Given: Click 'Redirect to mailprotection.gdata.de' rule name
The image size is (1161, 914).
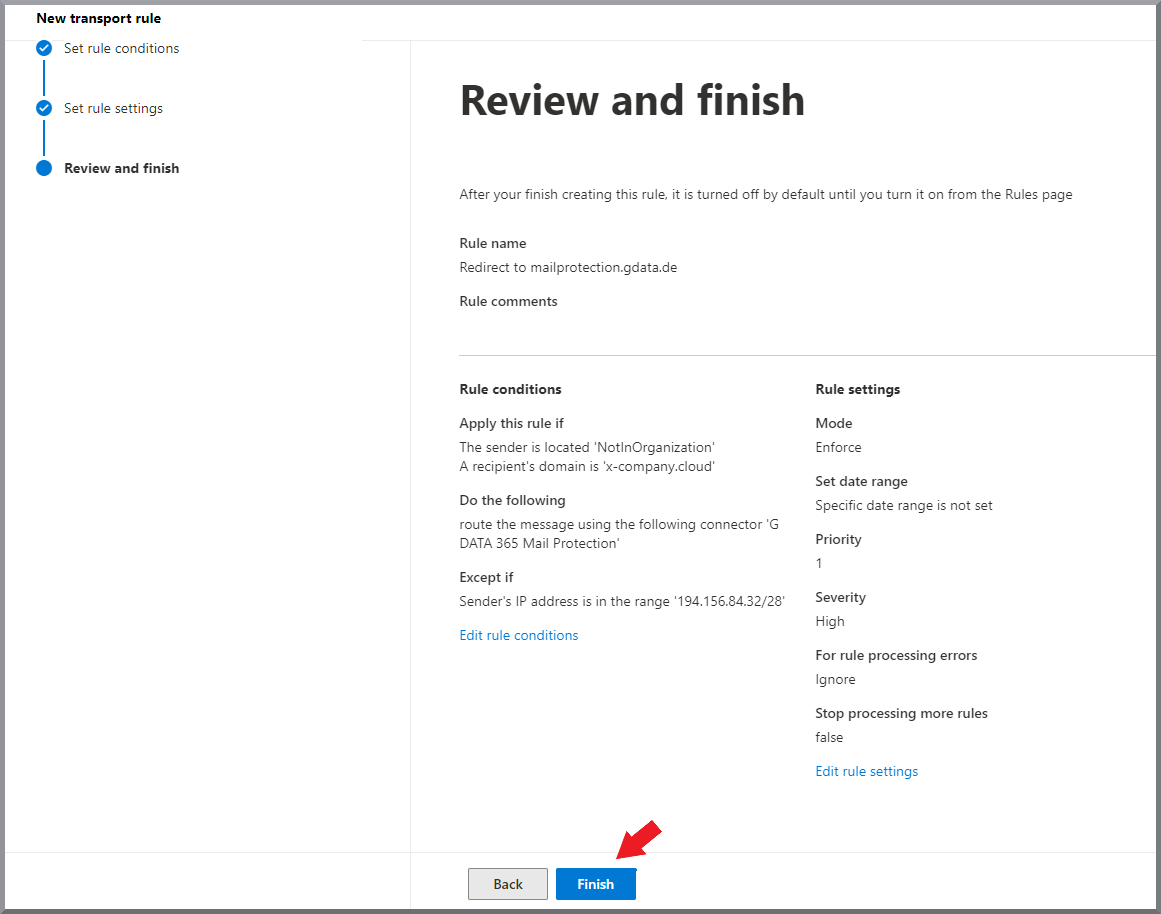Looking at the screenshot, I should [568, 267].
